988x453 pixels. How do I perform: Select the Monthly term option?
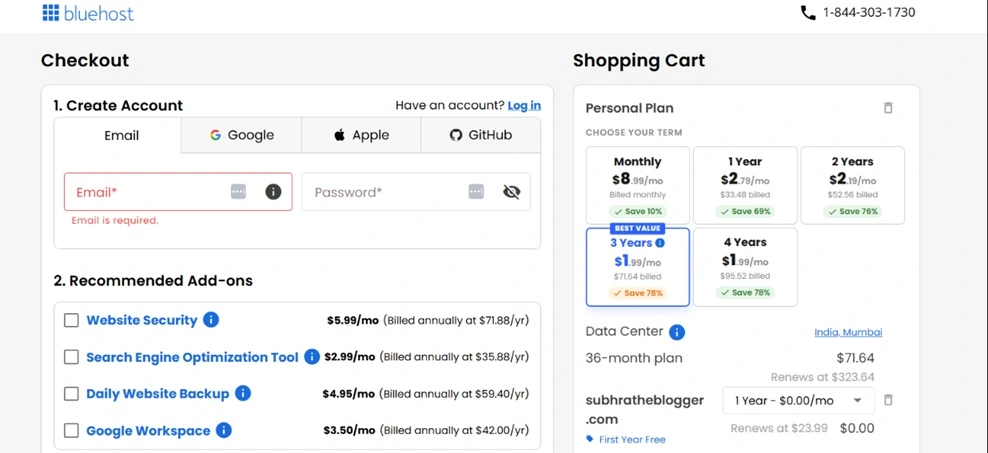click(638, 185)
